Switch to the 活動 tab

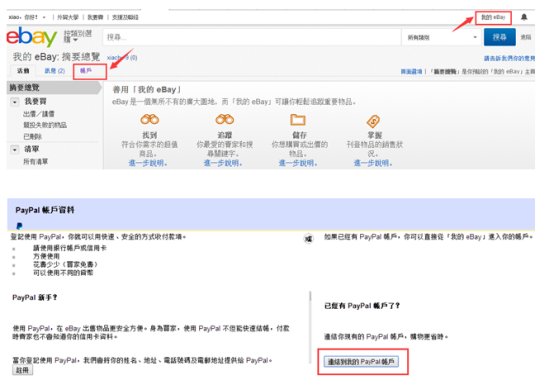(x=23, y=71)
